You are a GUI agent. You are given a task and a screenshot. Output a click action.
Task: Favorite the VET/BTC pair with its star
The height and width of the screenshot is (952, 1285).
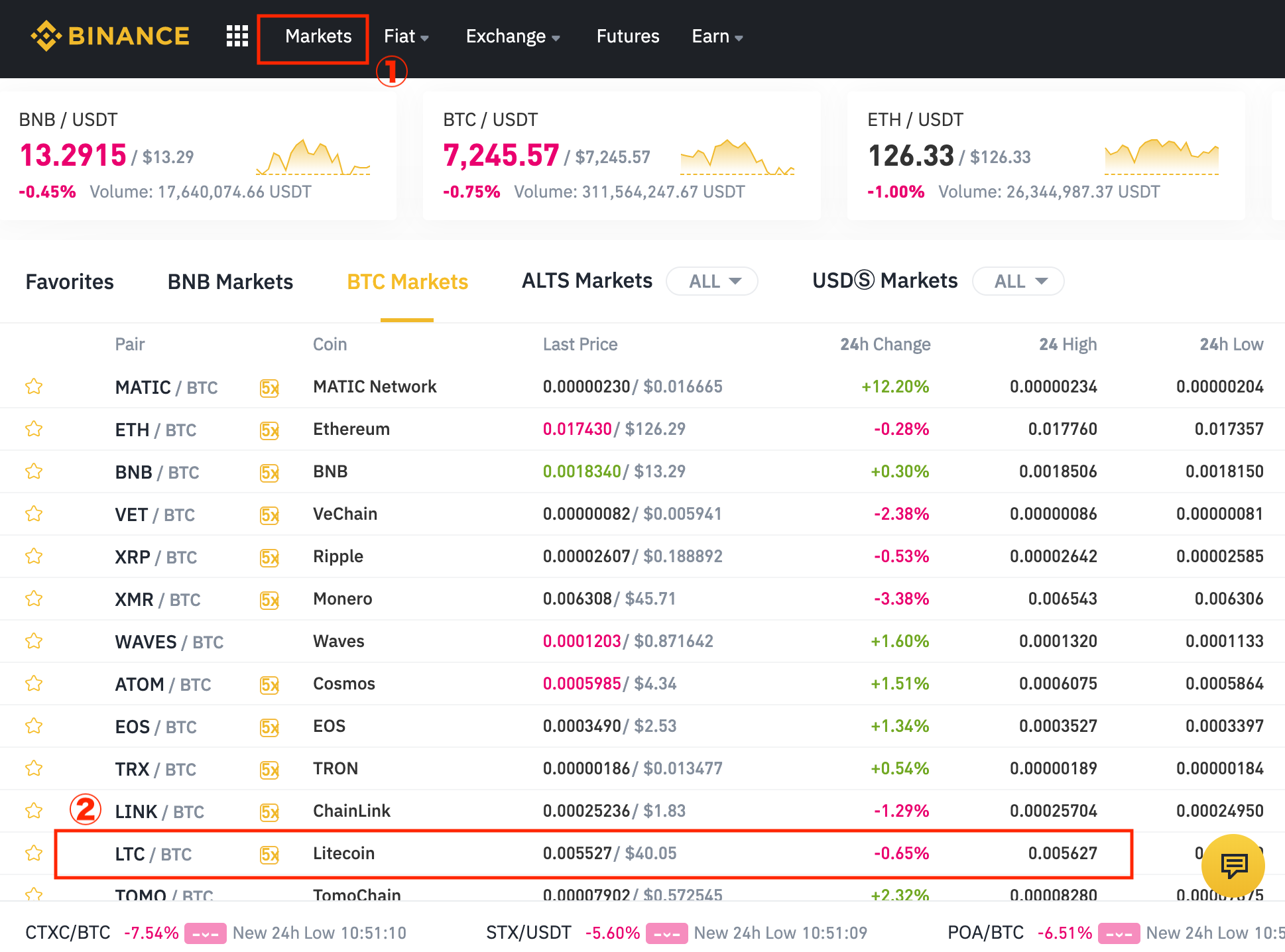tap(34, 514)
